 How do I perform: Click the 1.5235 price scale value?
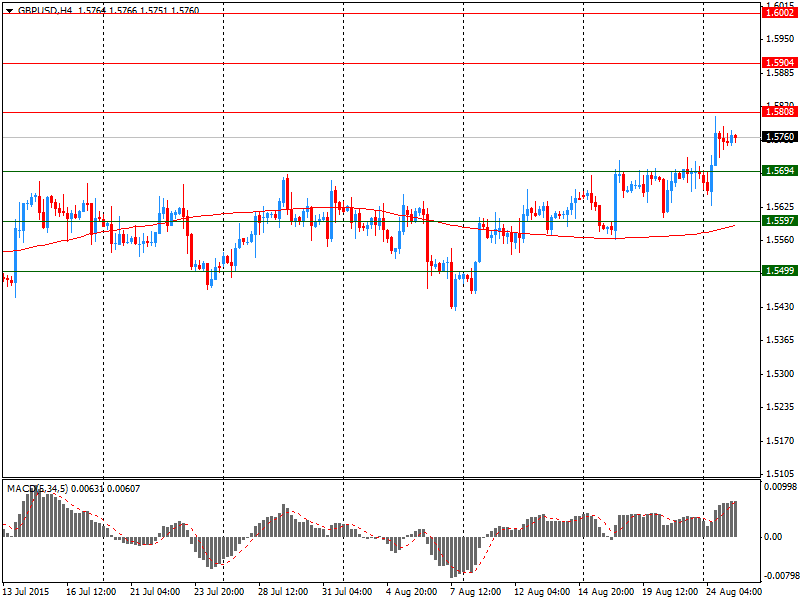click(780, 407)
